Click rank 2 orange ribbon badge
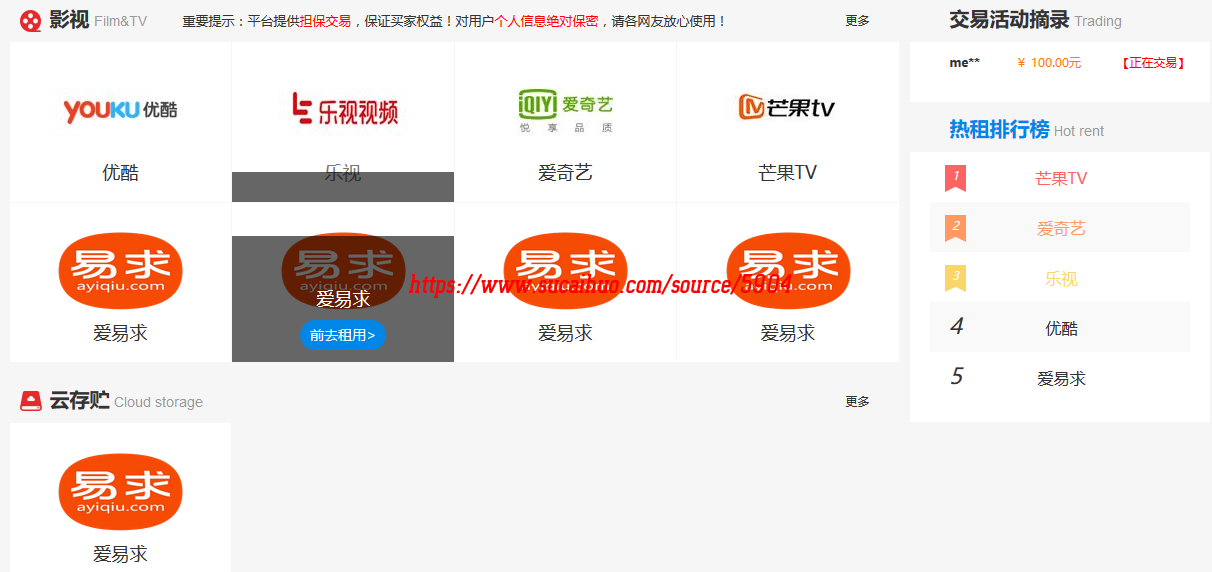Image resolution: width=1212 pixels, height=572 pixels. pyautogui.click(x=955, y=228)
